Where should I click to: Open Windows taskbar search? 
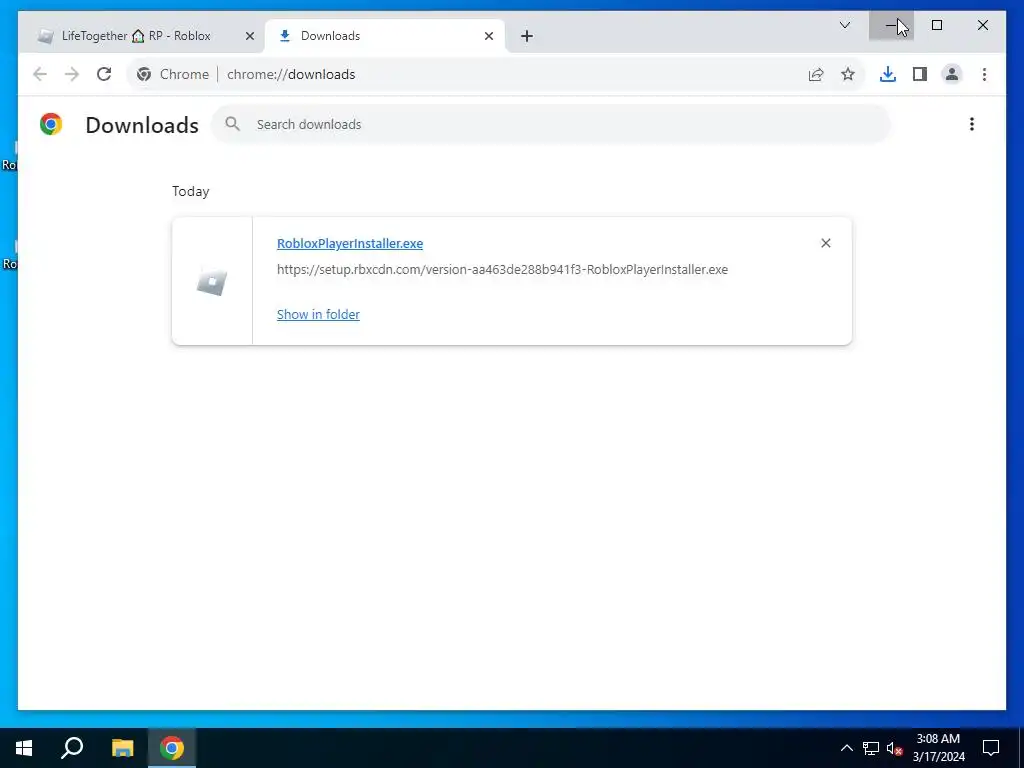tap(72, 748)
